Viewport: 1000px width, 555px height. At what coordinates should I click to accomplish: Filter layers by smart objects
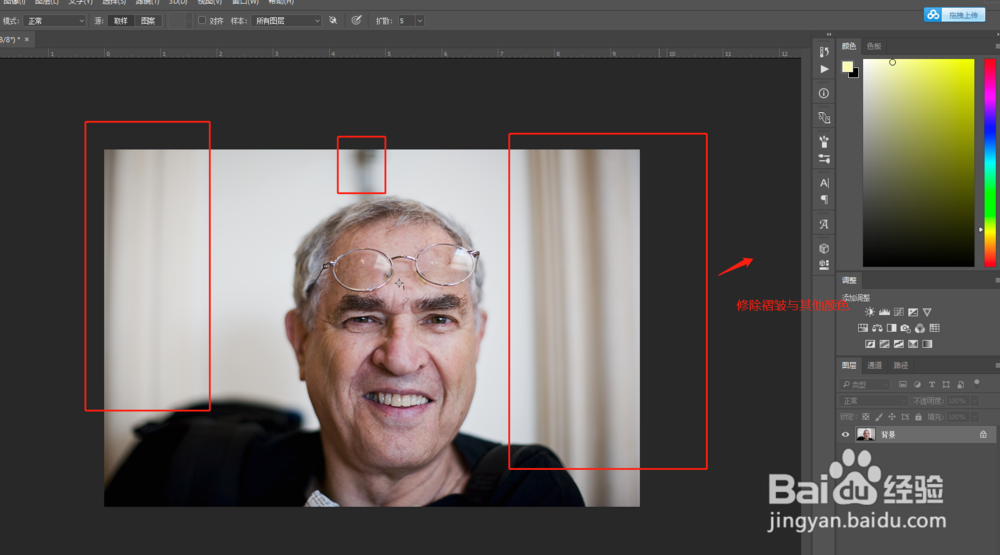click(960, 384)
